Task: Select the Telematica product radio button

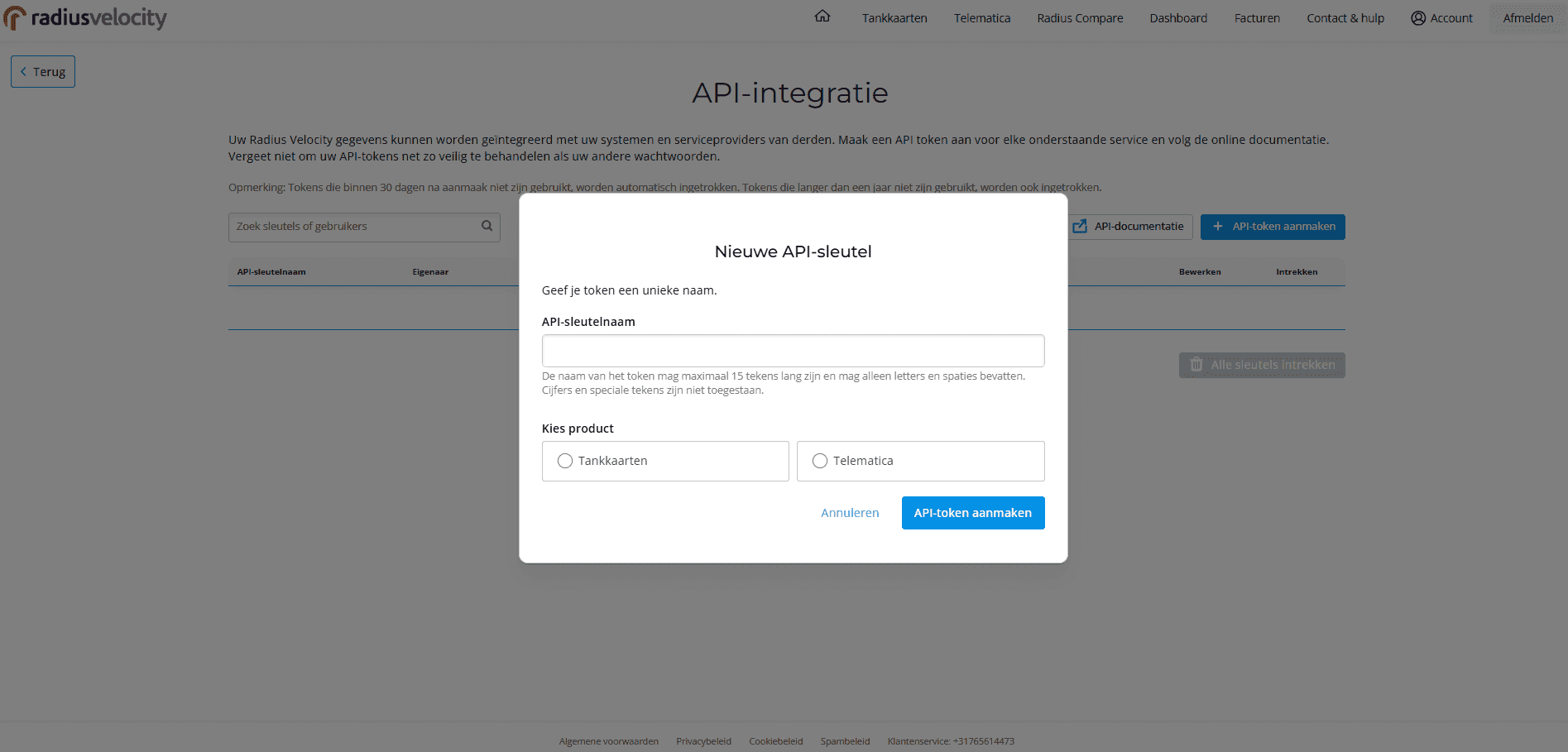Action: pos(820,461)
